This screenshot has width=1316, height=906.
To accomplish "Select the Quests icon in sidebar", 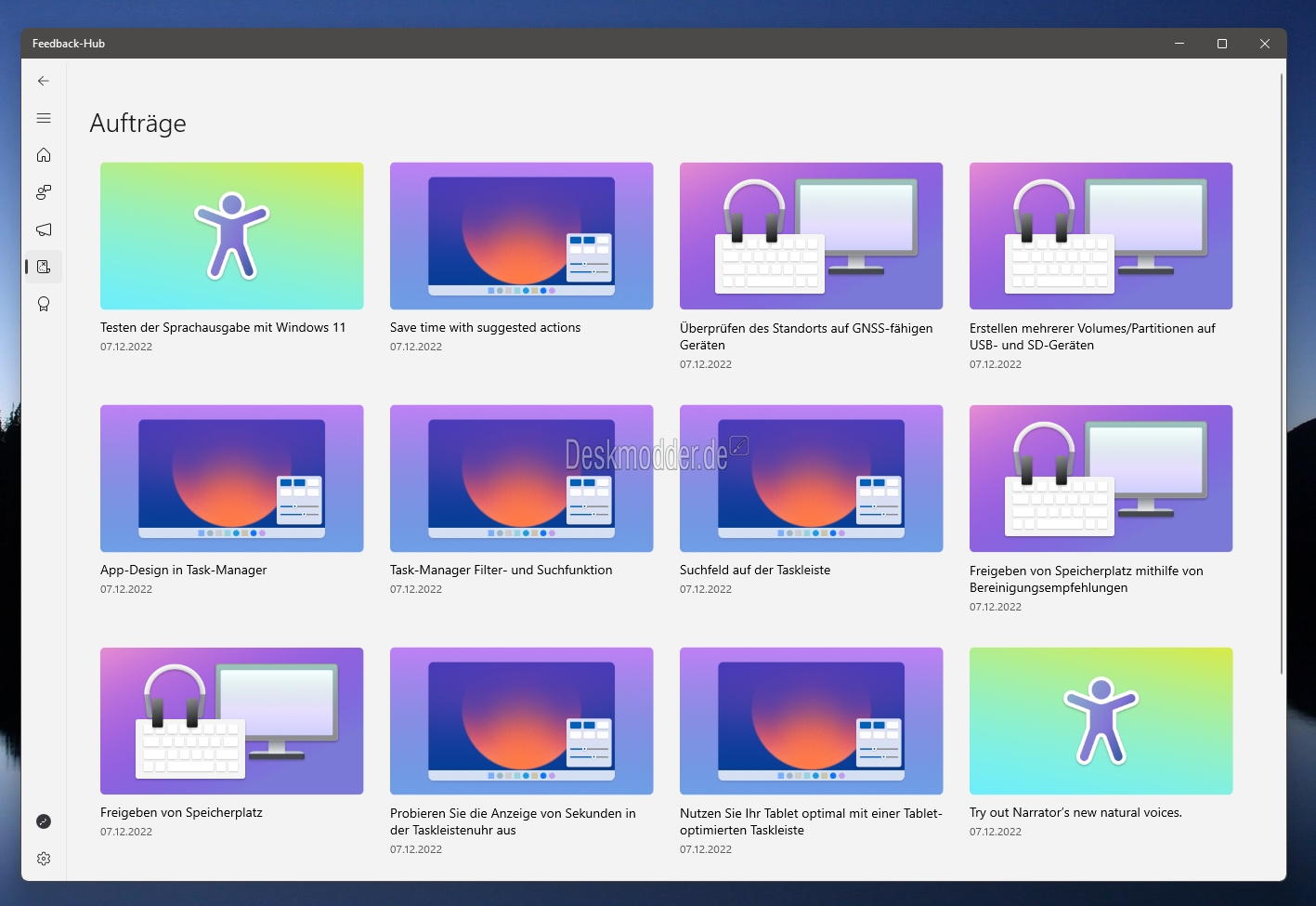I will pyautogui.click(x=44, y=267).
